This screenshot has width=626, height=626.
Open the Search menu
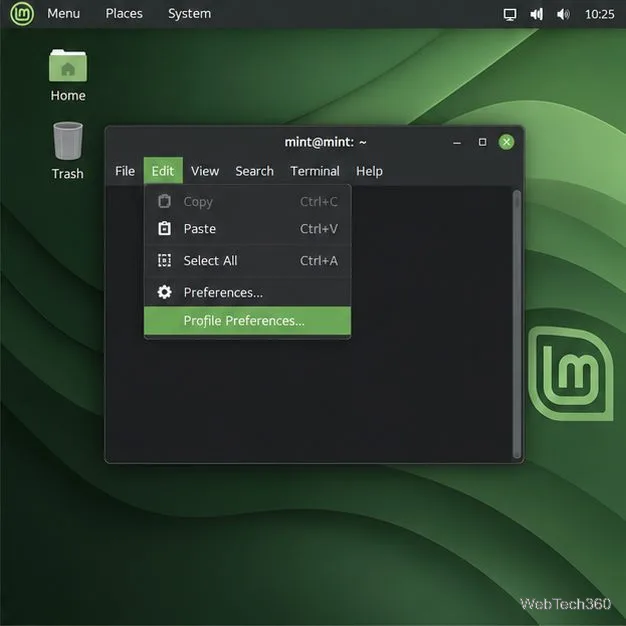tap(254, 171)
